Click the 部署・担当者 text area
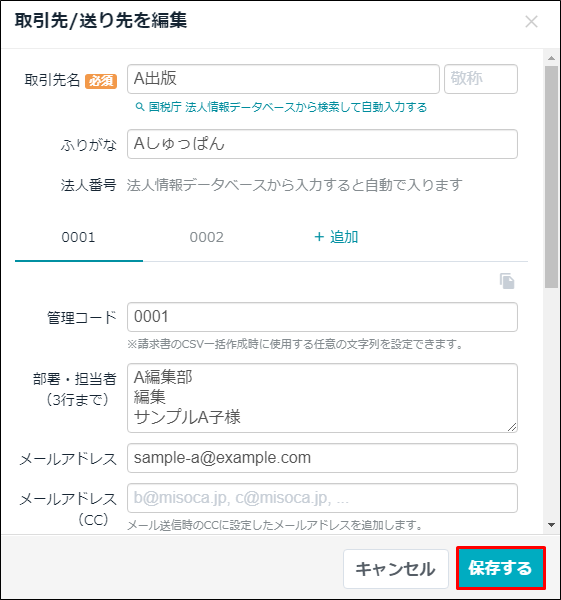The height and width of the screenshot is (600, 561). 322,398
